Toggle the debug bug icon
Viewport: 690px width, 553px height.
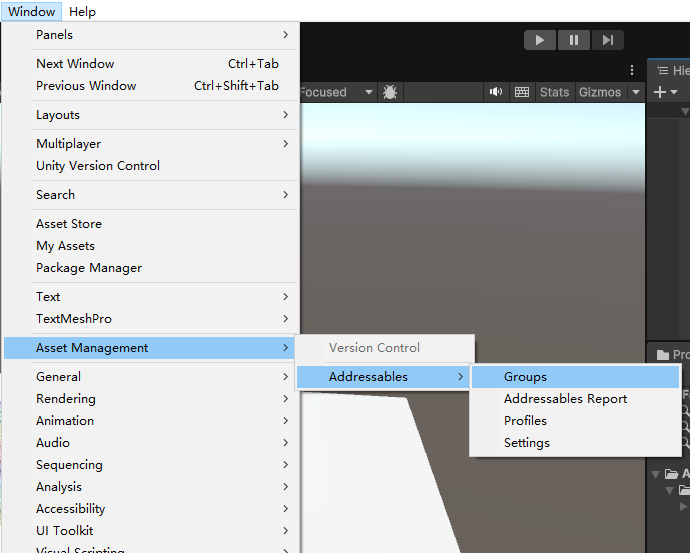tap(390, 92)
